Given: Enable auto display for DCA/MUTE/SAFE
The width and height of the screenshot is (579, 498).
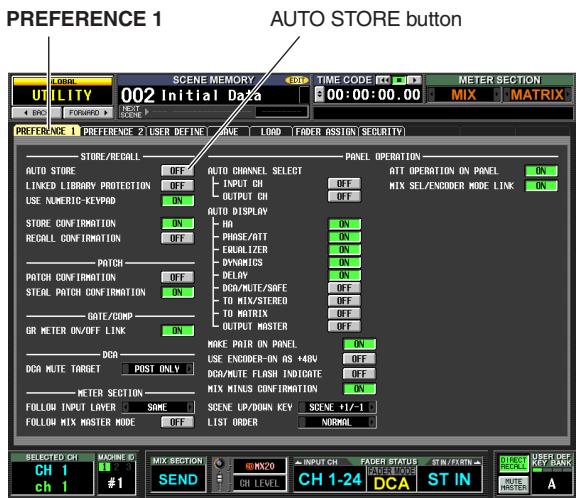Looking at the screenshot, I should coord(344,288).
